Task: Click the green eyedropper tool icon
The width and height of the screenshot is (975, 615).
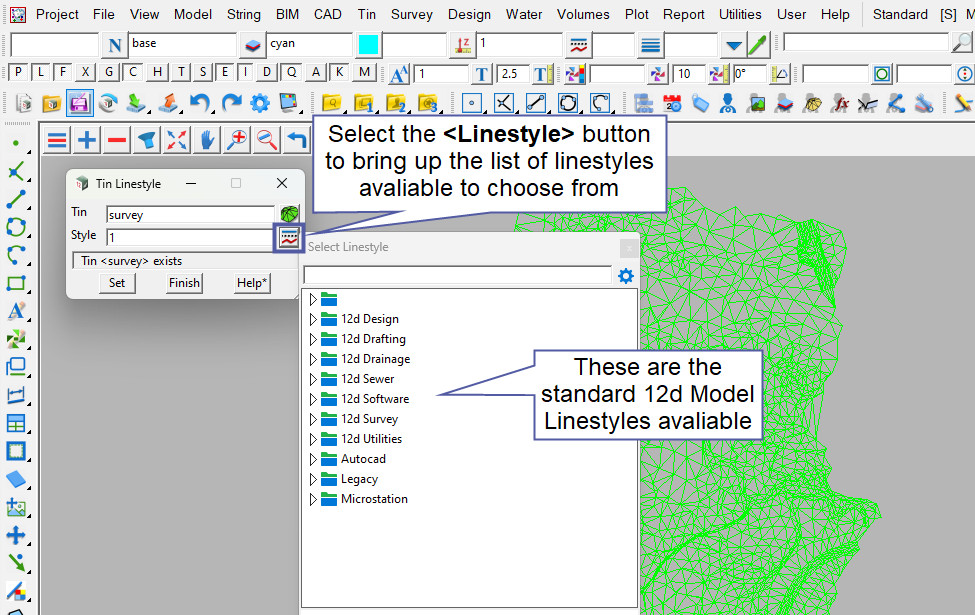Action: click(x=758, y=45)
